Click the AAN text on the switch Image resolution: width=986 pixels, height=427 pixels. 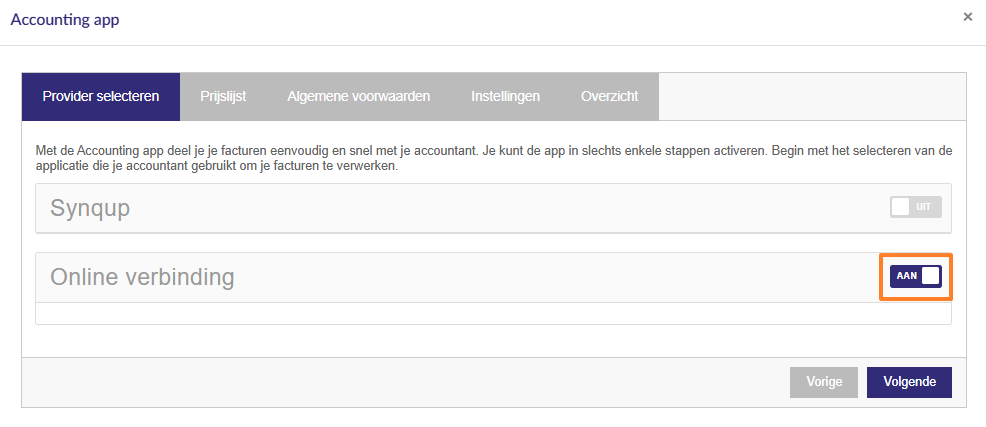pyautogui.click(x=907, y=276)
